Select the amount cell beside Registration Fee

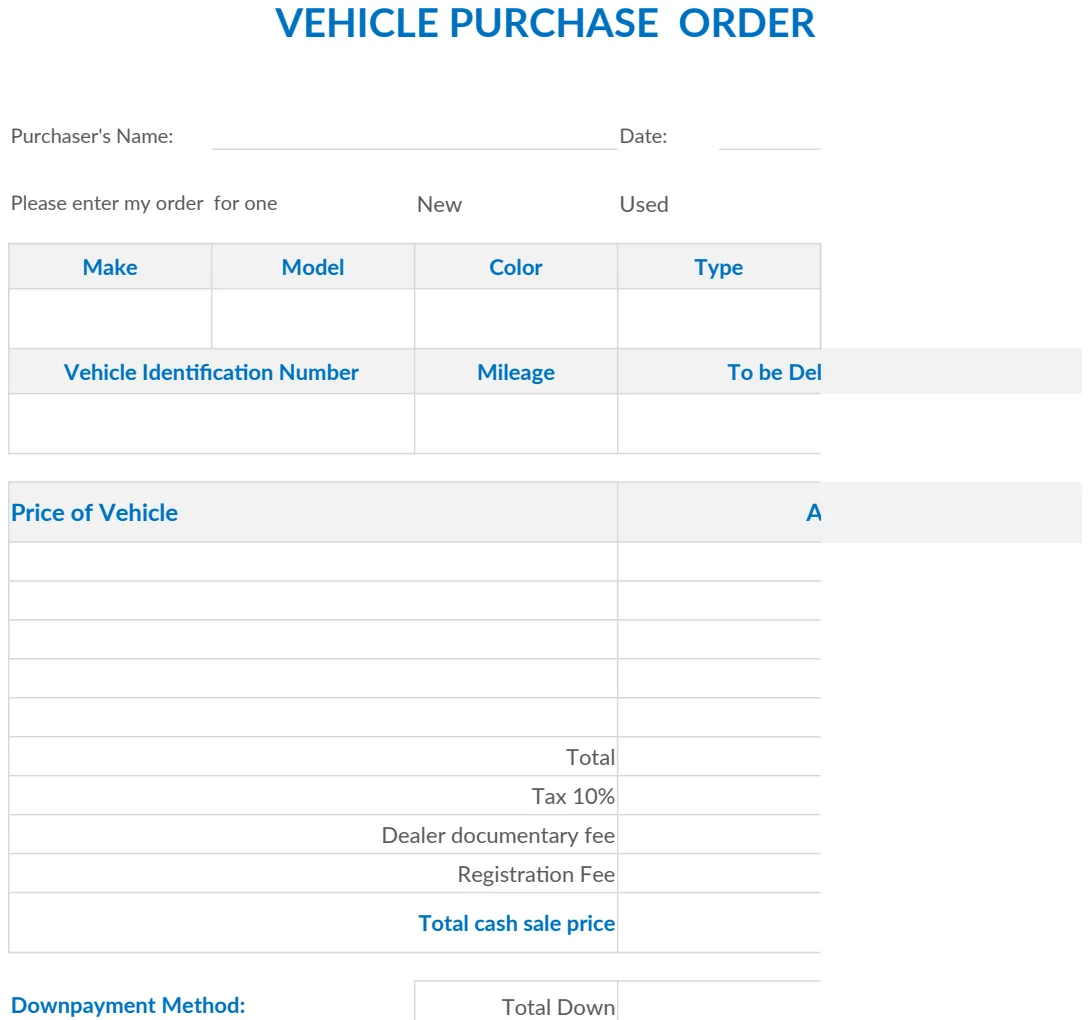pos(719,873)
